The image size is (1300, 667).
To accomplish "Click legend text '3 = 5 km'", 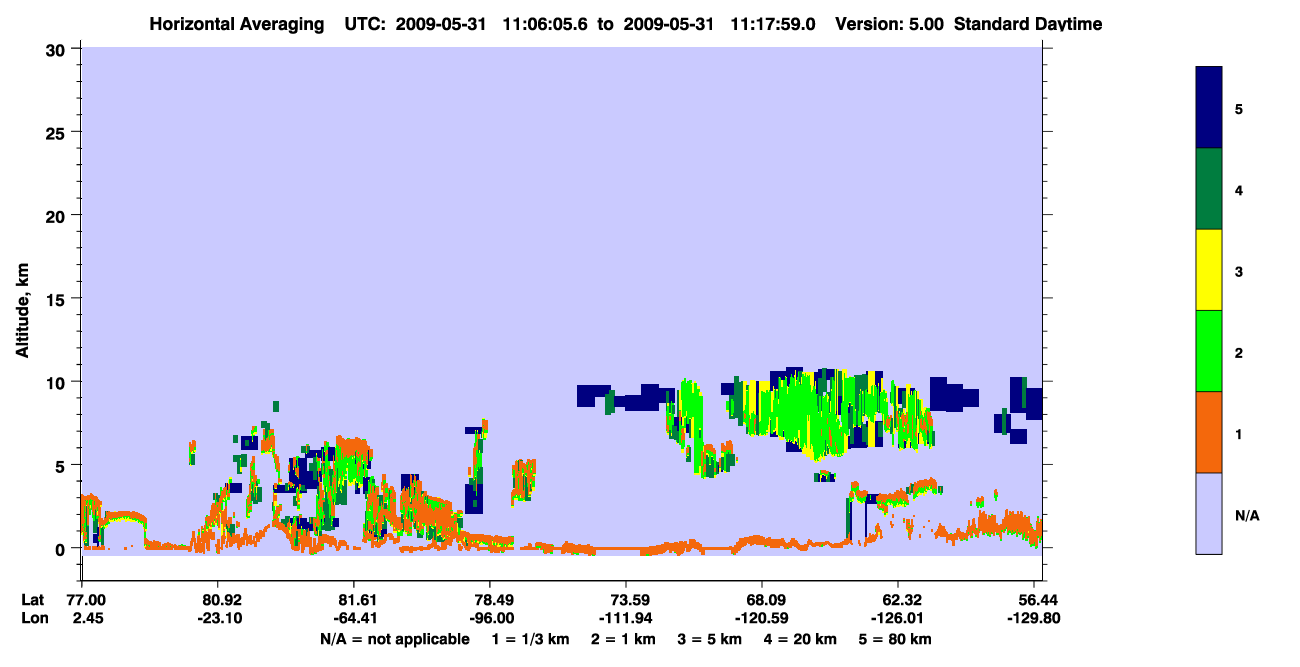I will (711, 639).
